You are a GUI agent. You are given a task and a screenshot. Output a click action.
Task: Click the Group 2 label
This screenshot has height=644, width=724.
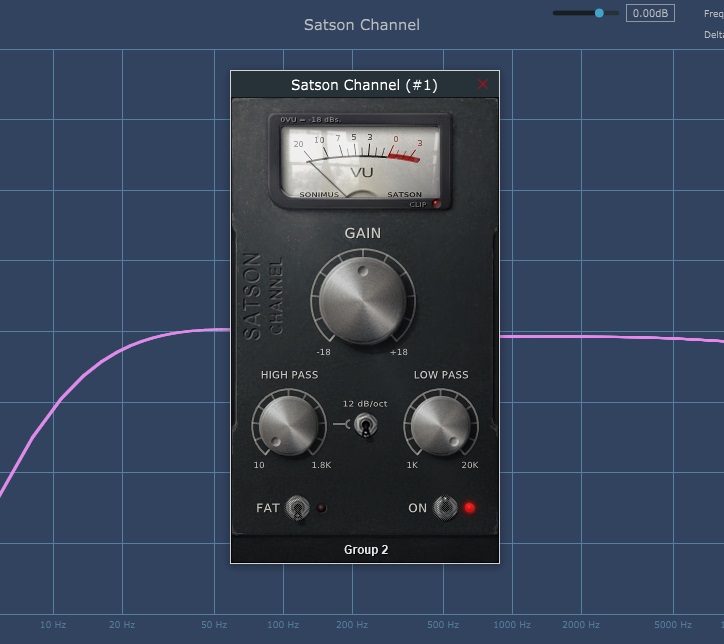(366, 549)
